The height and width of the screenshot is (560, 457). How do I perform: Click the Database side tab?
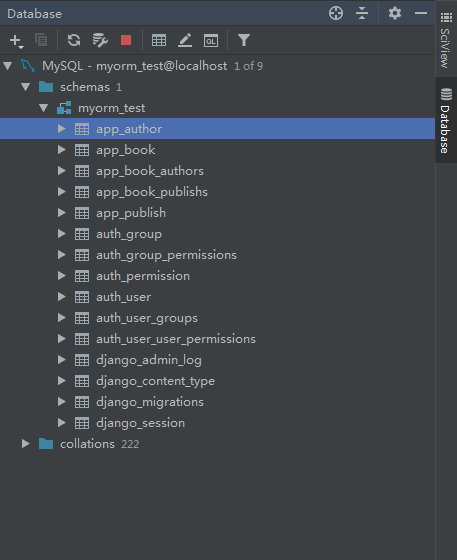[446, 120]
